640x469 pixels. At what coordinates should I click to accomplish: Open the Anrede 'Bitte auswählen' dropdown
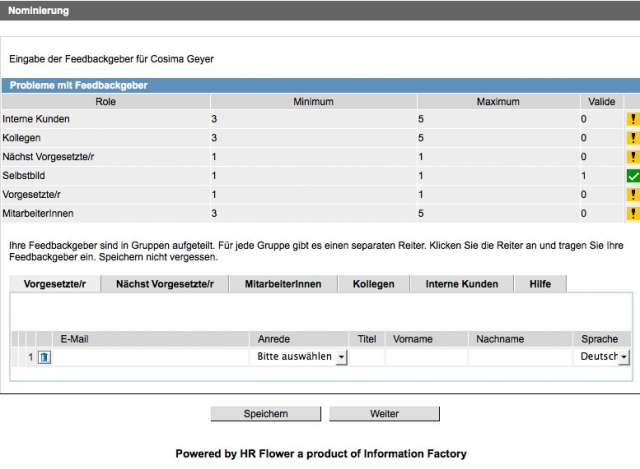pyautogui.click(x=301, y=357)
